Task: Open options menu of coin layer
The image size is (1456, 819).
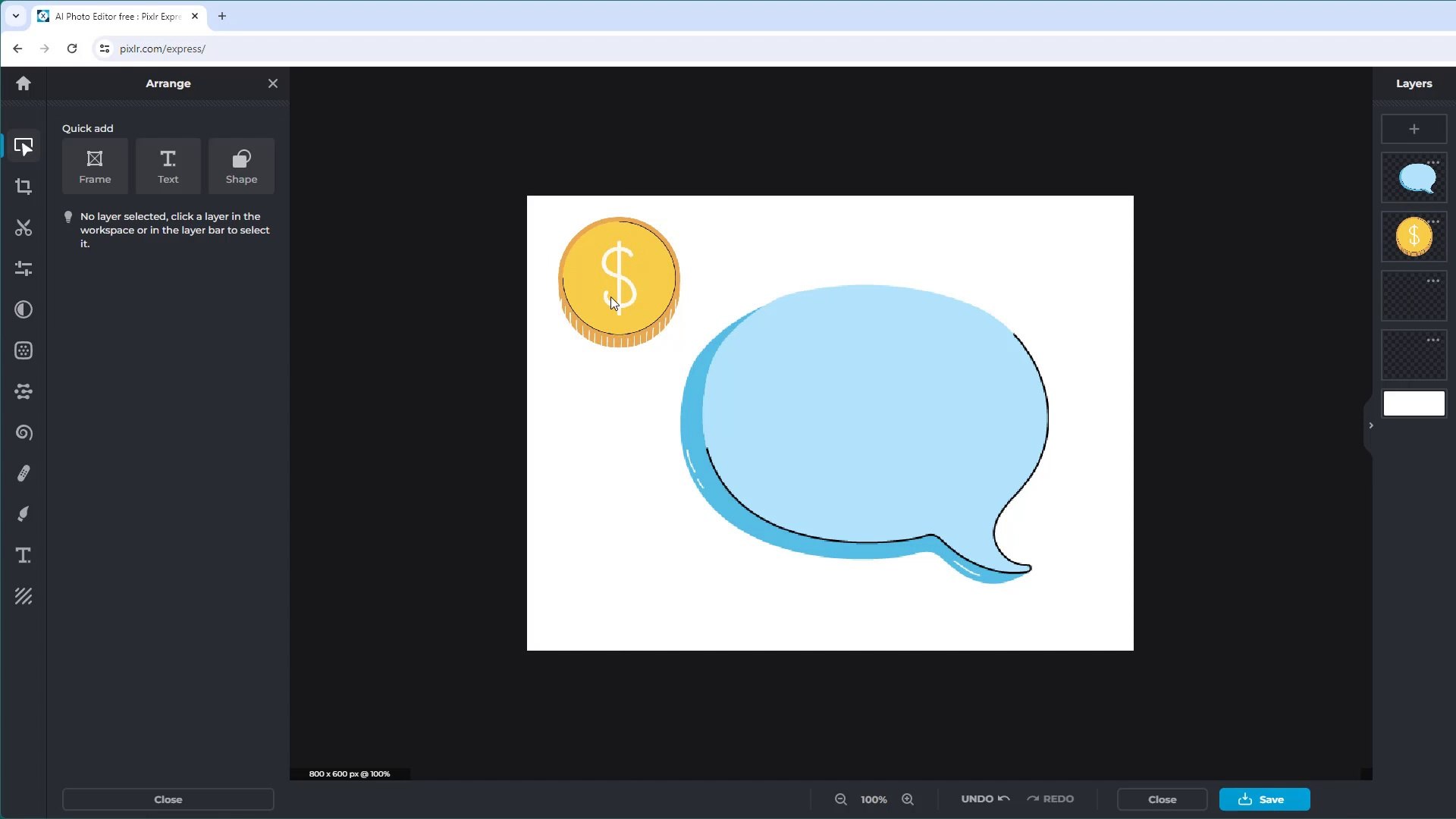Action: (x=1432, y=222)
